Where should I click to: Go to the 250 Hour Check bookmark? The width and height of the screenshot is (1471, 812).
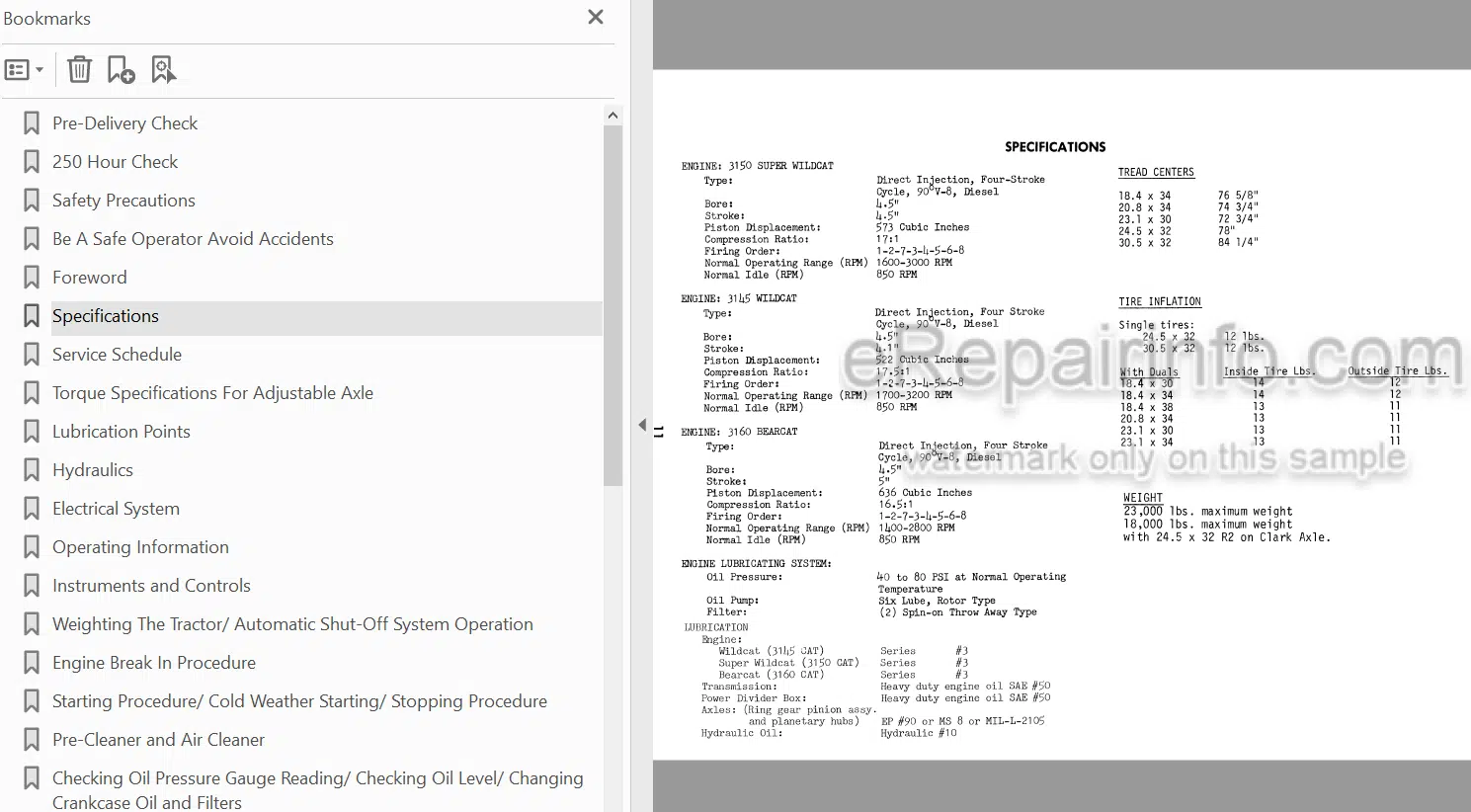click(x=115, y=162)
